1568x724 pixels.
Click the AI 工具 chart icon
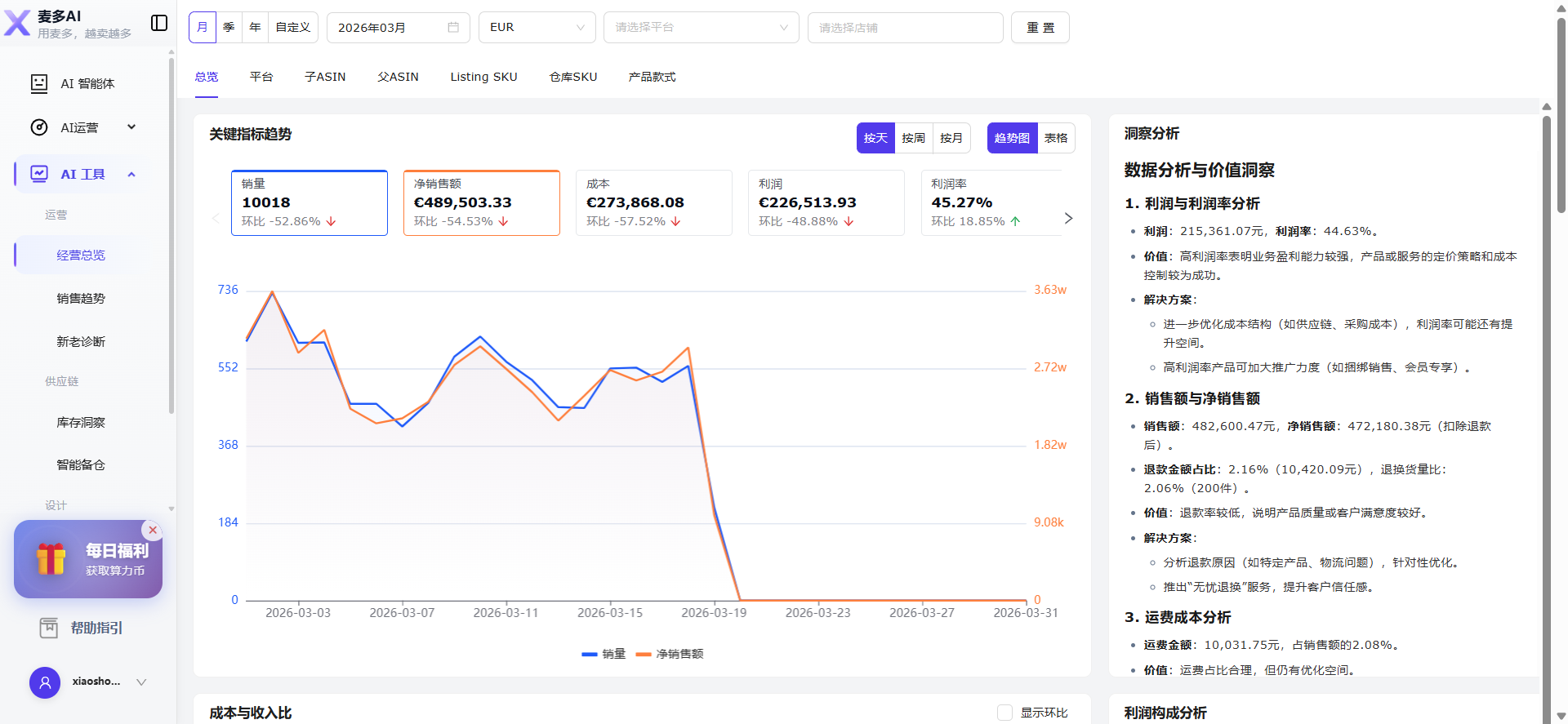click(x=39, y=174)
